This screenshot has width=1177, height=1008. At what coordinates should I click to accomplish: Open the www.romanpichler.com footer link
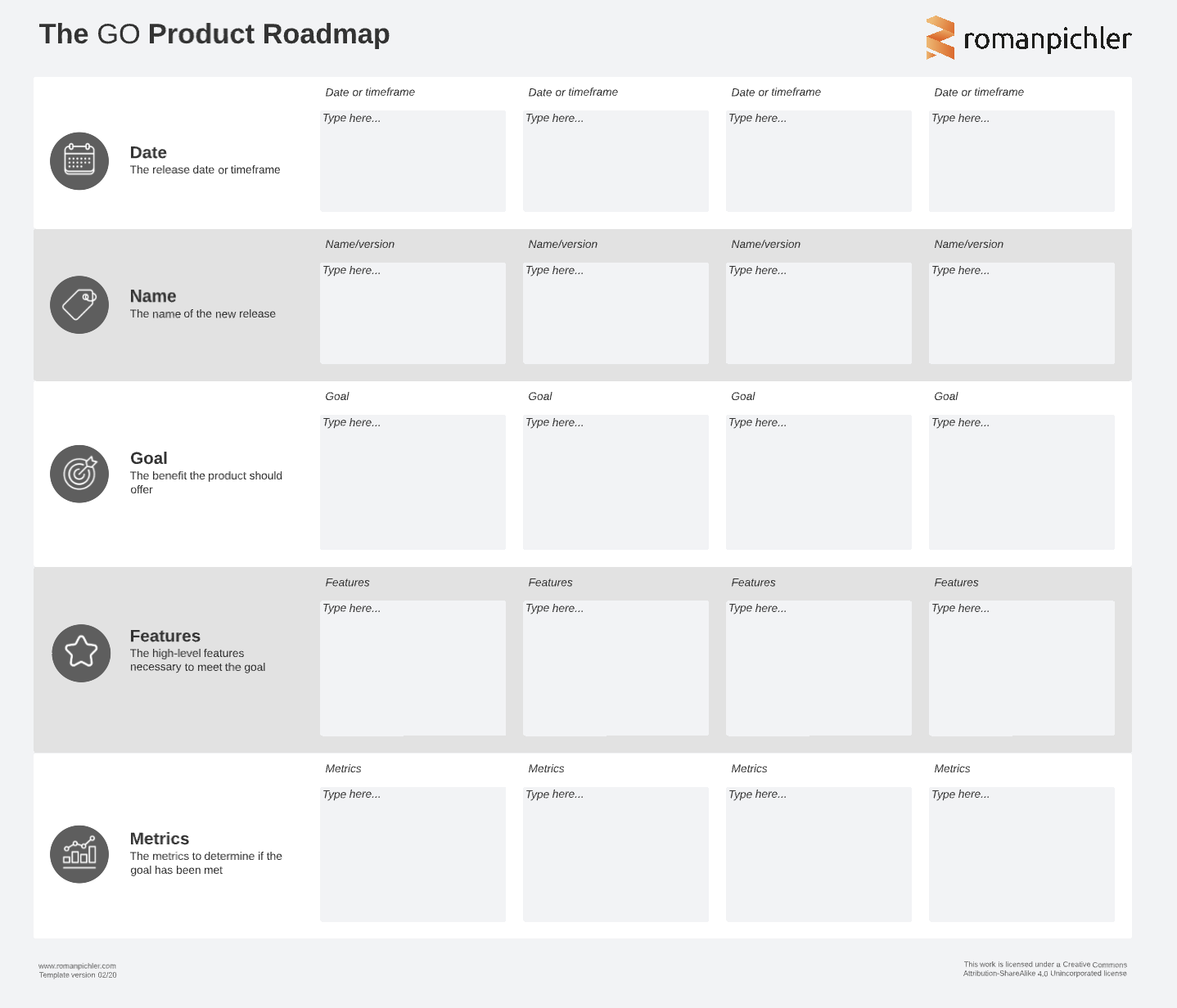point(77,965)
